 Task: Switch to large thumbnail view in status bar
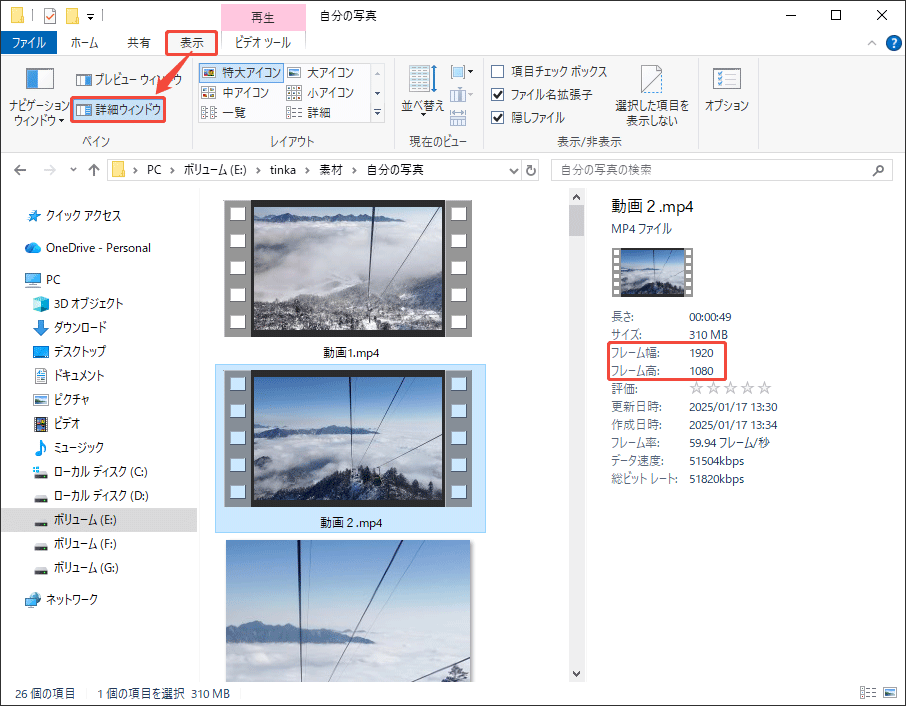[889, 692]
